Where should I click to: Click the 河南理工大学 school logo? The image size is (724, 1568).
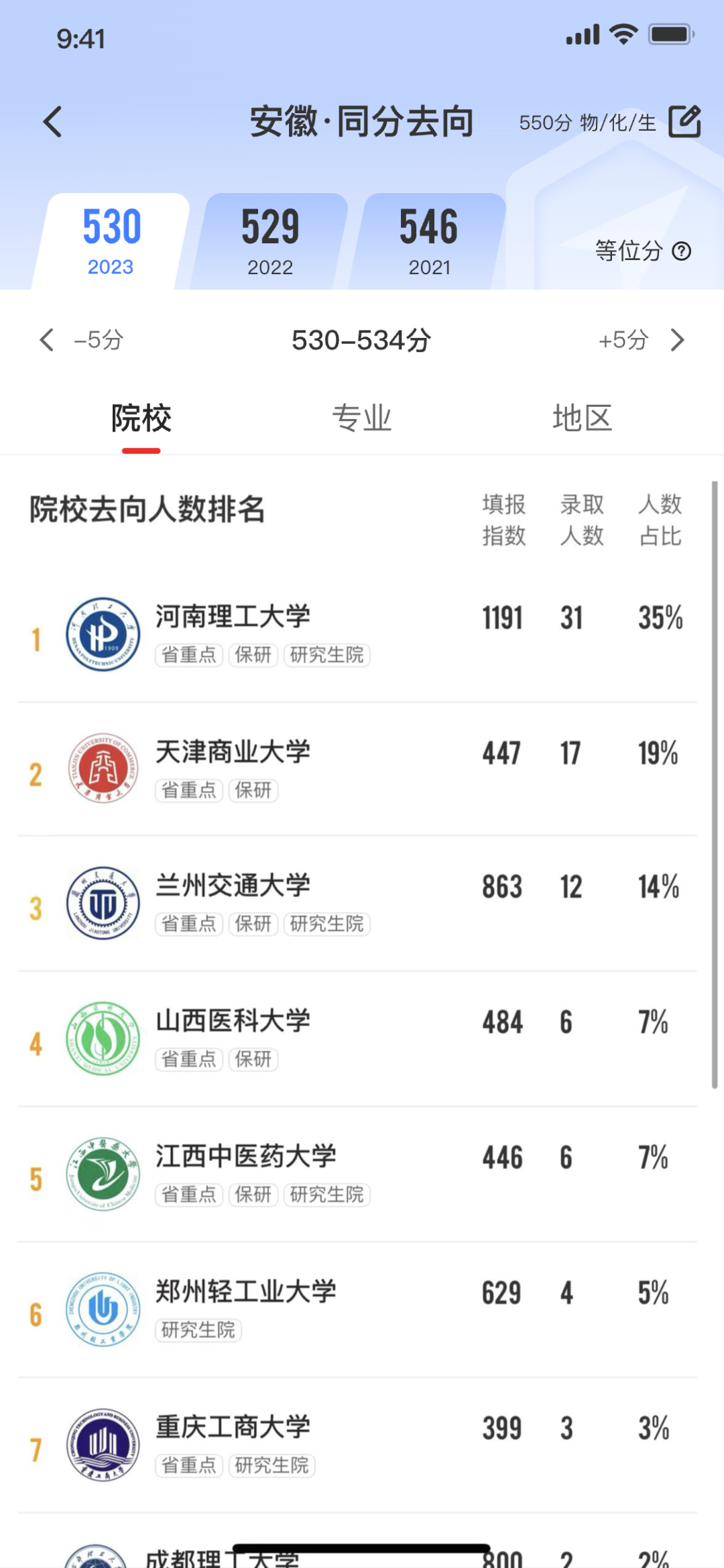[x=103, y=634]
